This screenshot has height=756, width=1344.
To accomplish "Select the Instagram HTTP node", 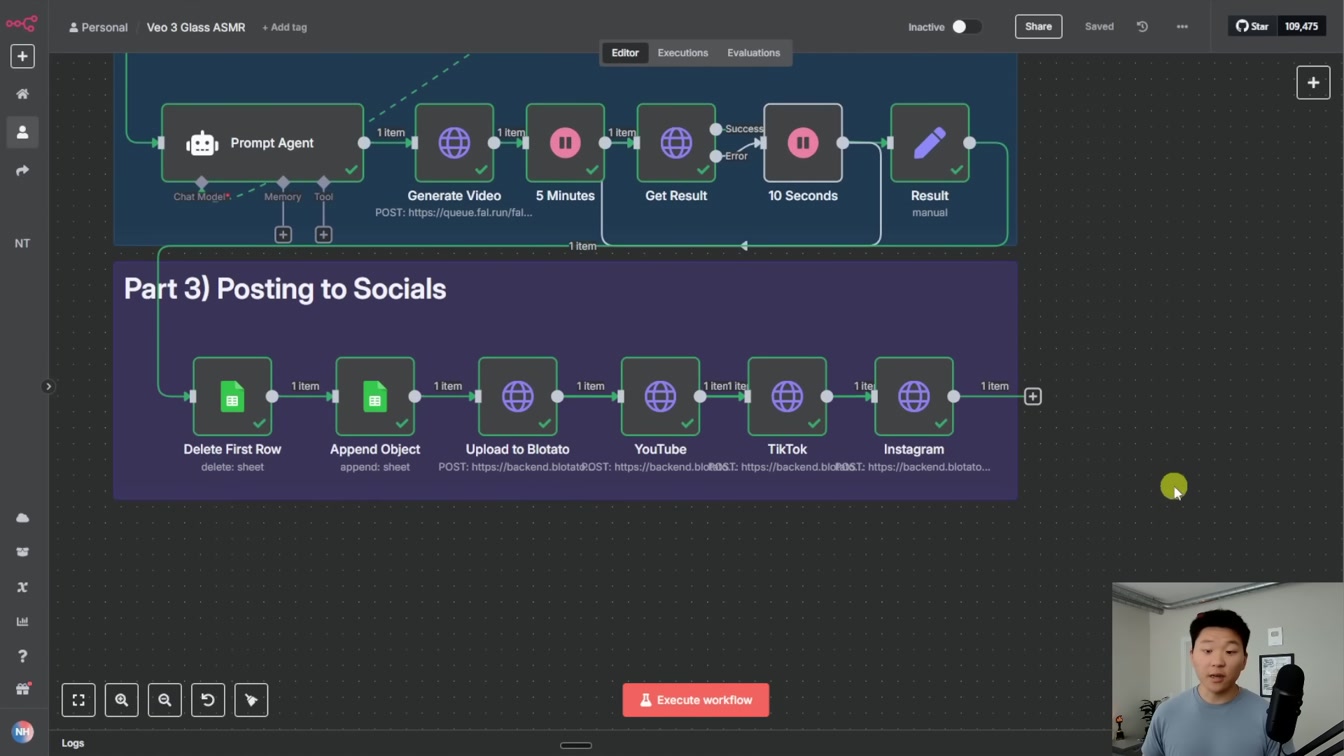I will 914,396.
